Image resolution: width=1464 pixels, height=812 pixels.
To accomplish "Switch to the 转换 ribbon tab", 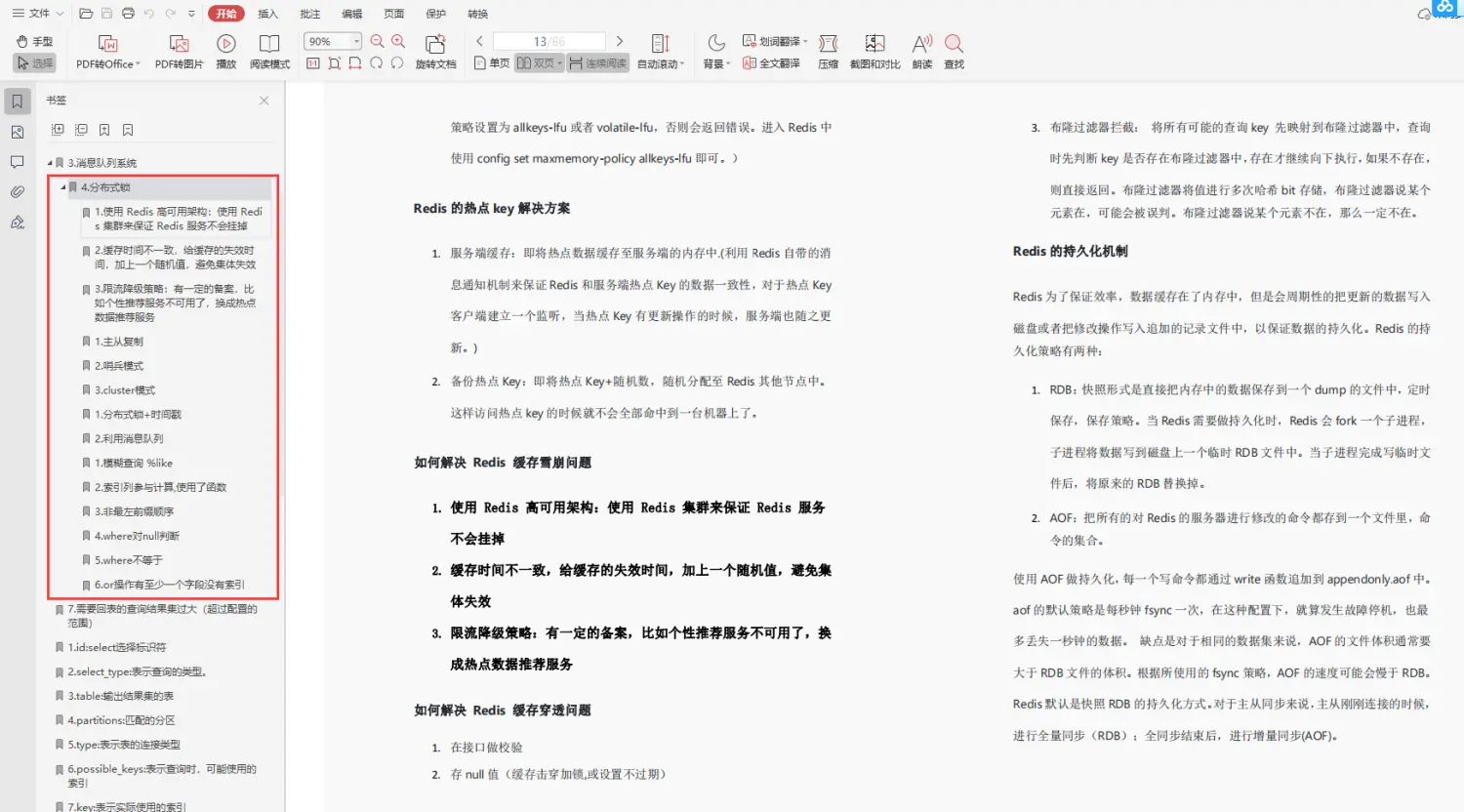I will point(478,14).
